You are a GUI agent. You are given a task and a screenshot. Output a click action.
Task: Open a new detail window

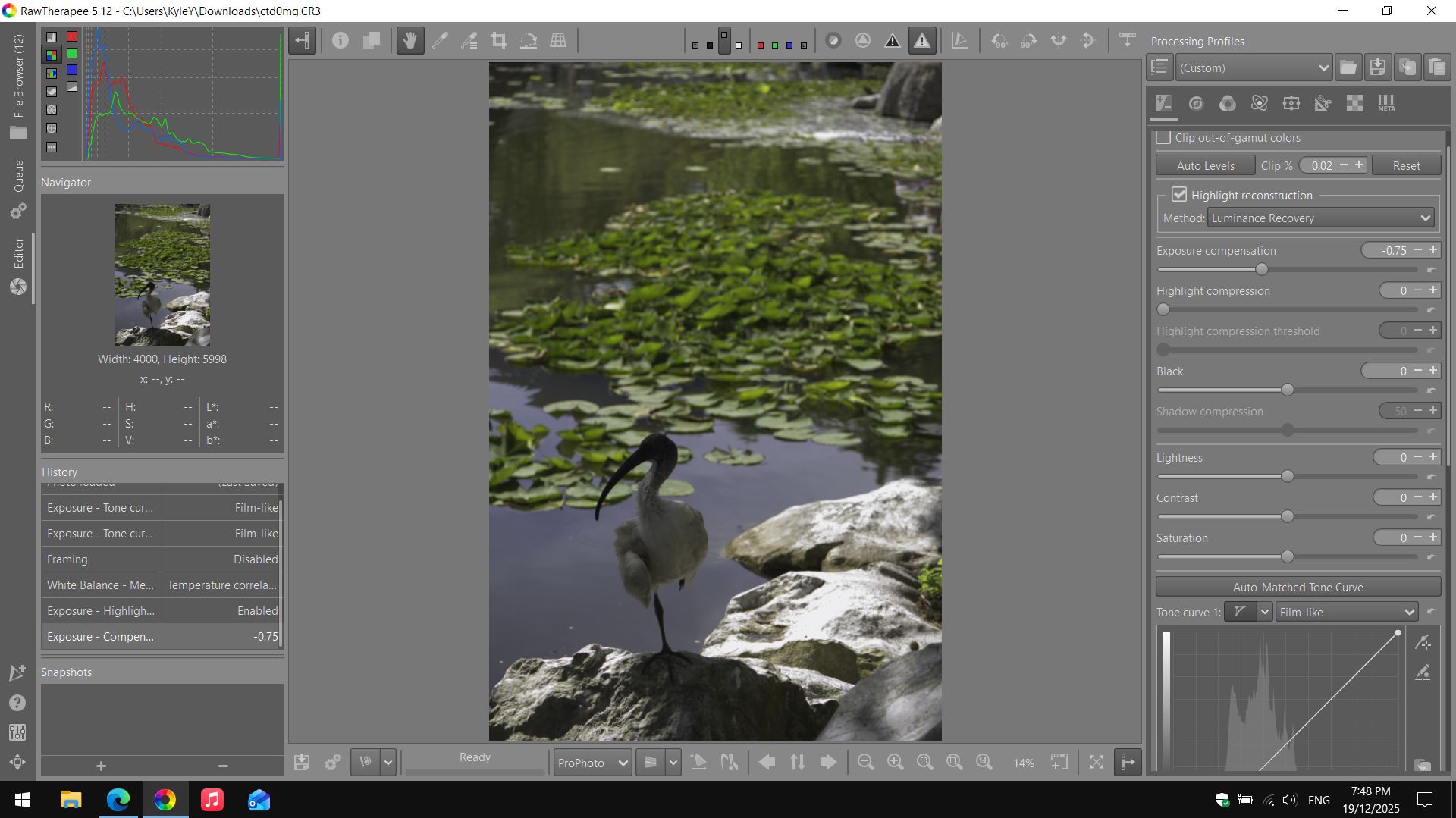(1059, 763)
